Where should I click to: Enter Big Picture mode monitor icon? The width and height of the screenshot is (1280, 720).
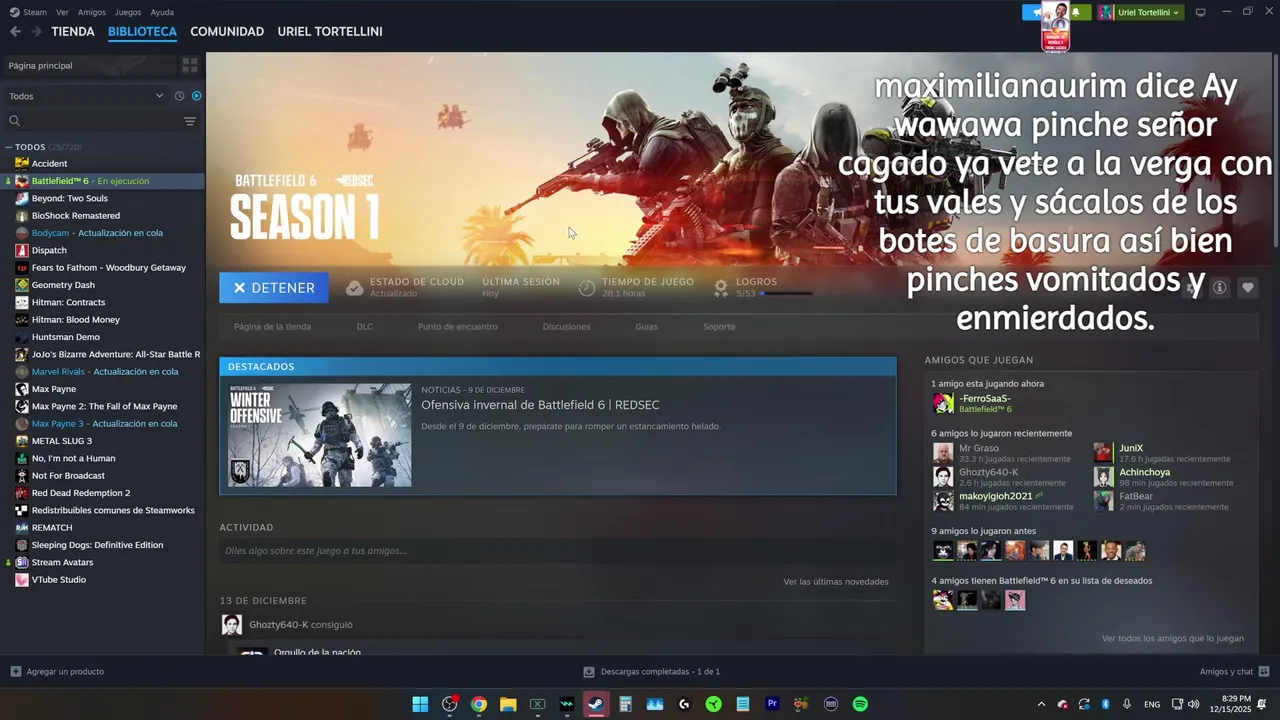[1200, 12]
